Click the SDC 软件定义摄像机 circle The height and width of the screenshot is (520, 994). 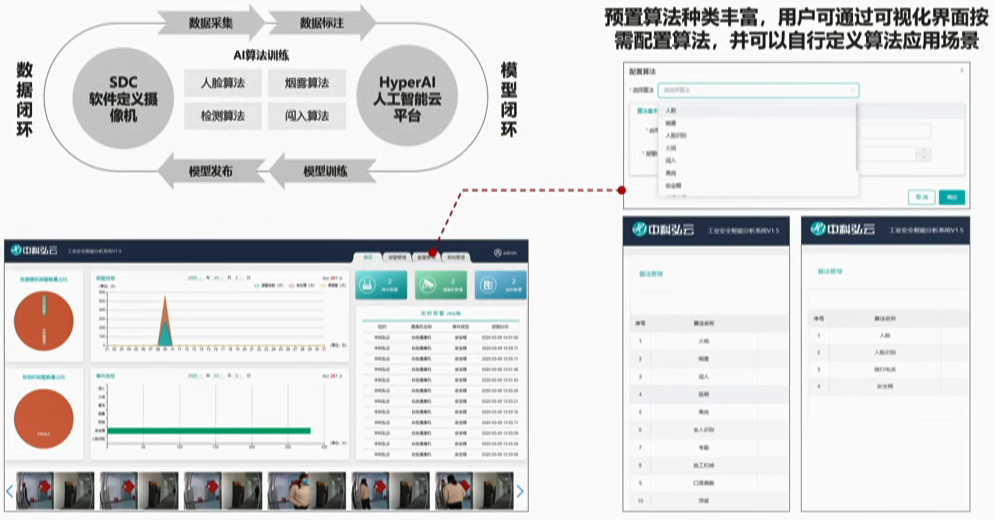tap(123, 98)
